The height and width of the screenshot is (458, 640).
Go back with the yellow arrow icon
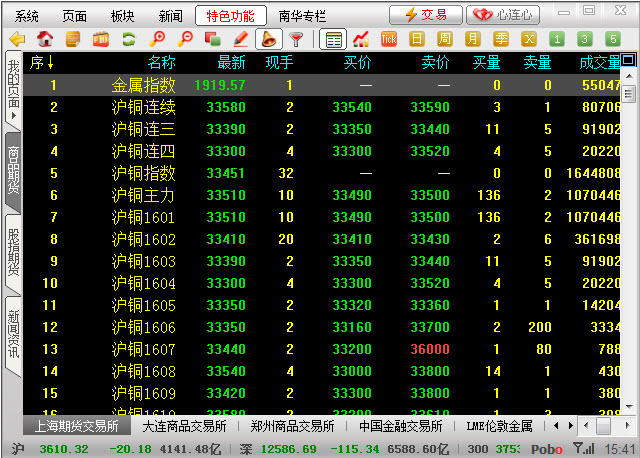point(17,39)
